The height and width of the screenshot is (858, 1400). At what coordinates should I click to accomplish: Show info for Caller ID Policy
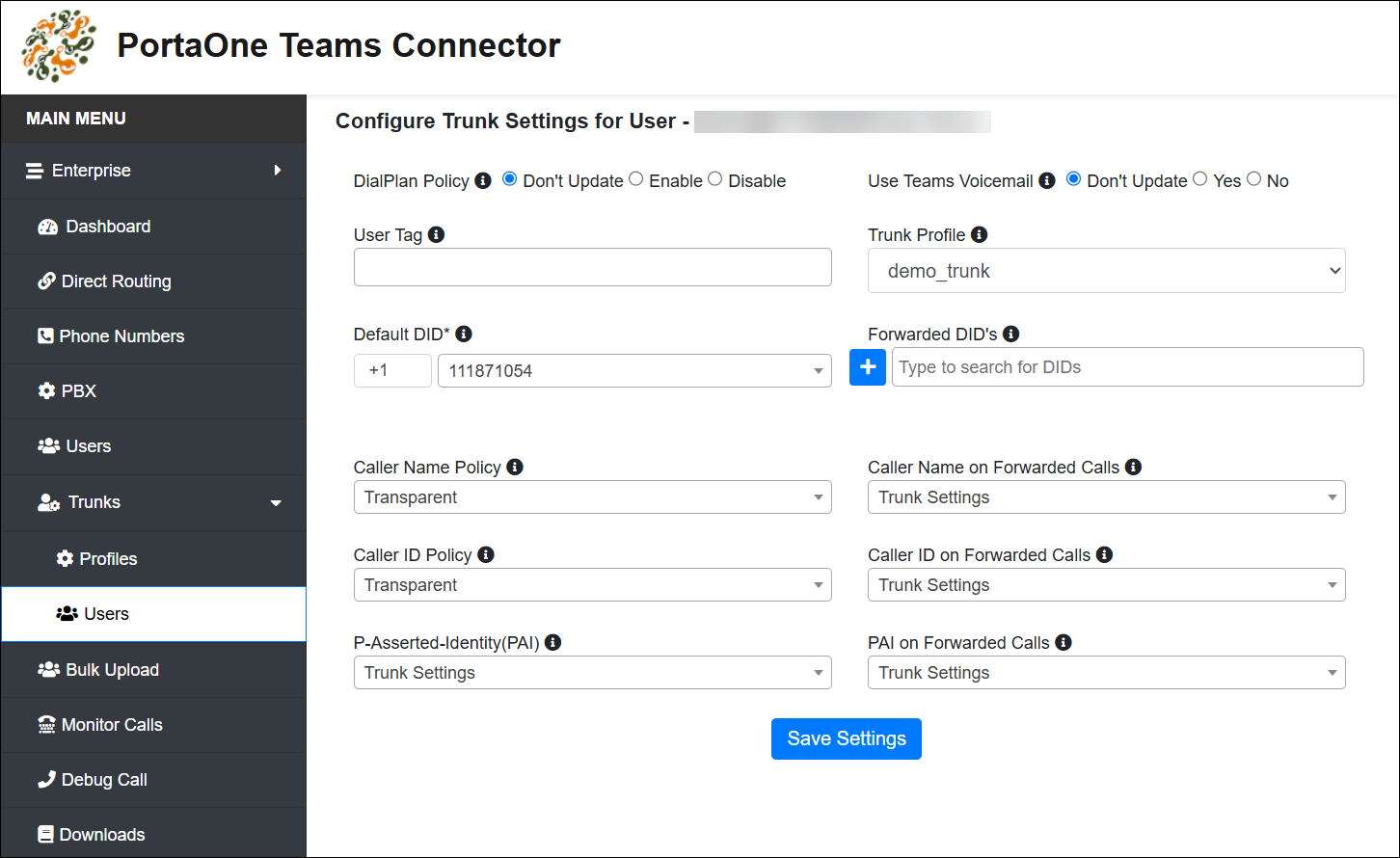[x=486, y=554]
